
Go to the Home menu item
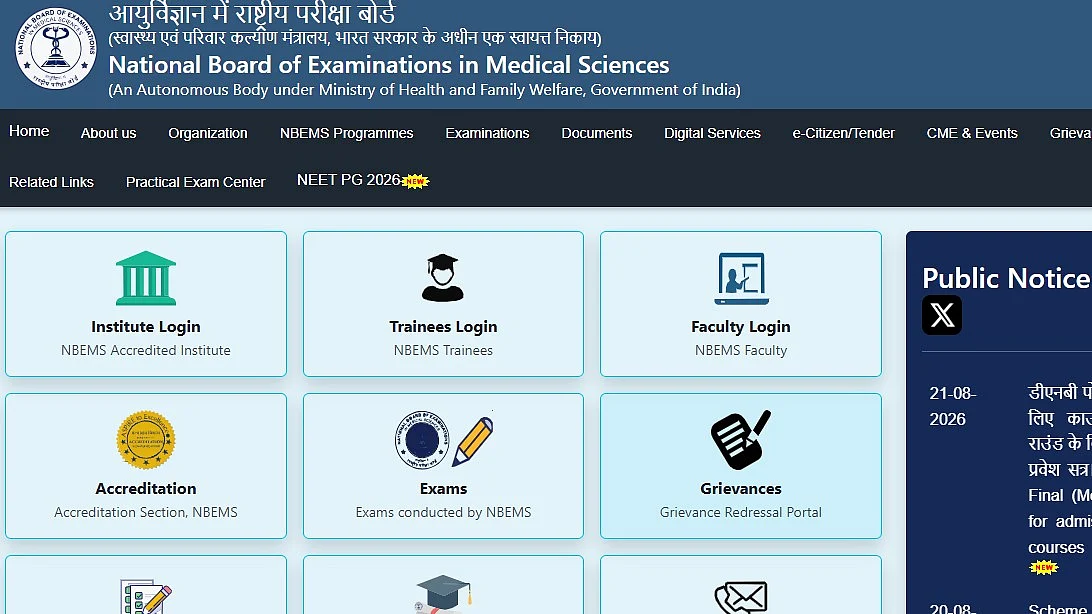29,132
